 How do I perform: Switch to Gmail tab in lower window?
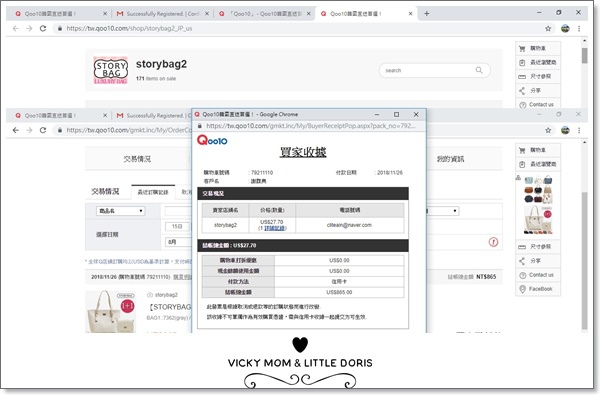(x=153, y=115)
